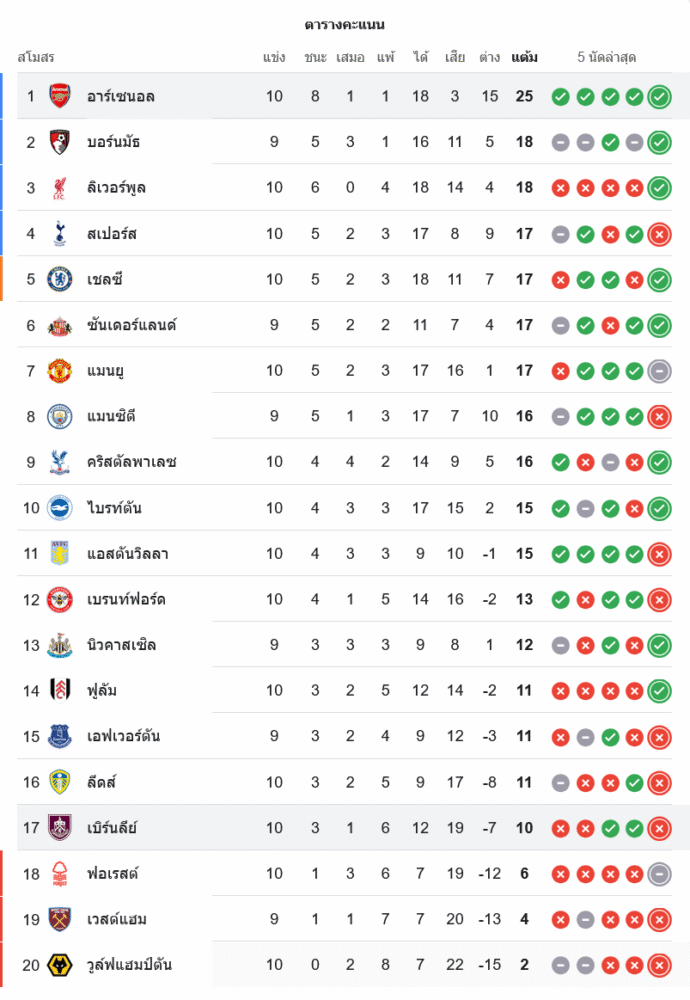Click the Chelsea club crest icon
The width and height of the screenshot is (690, 1000).
tap(60, 279)
